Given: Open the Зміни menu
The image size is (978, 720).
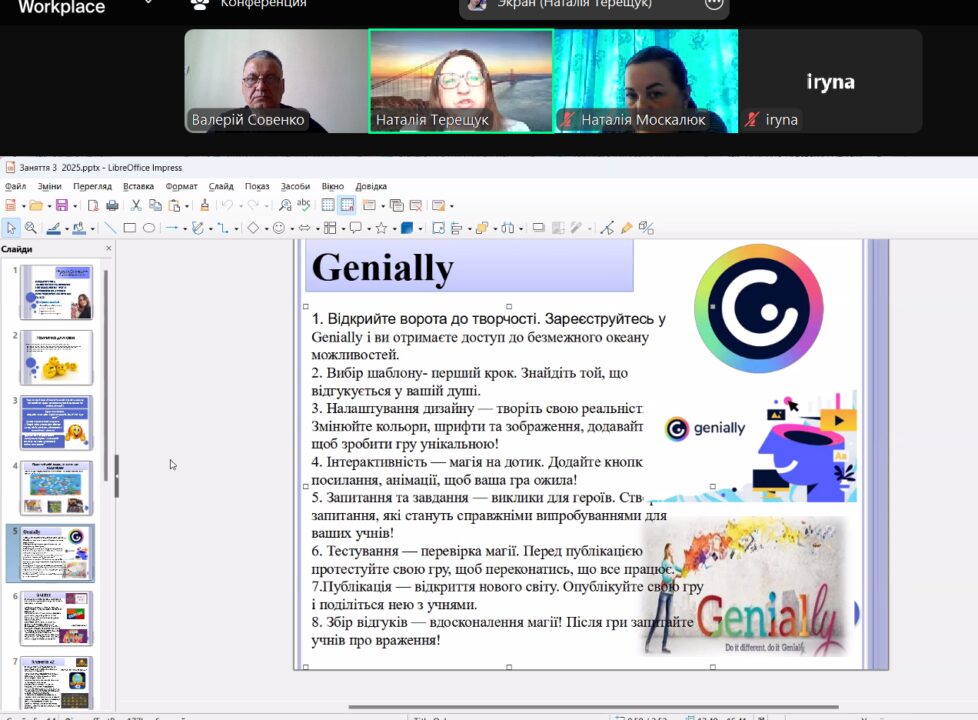Looking at the screenshot, I should [x=49, y=186].
